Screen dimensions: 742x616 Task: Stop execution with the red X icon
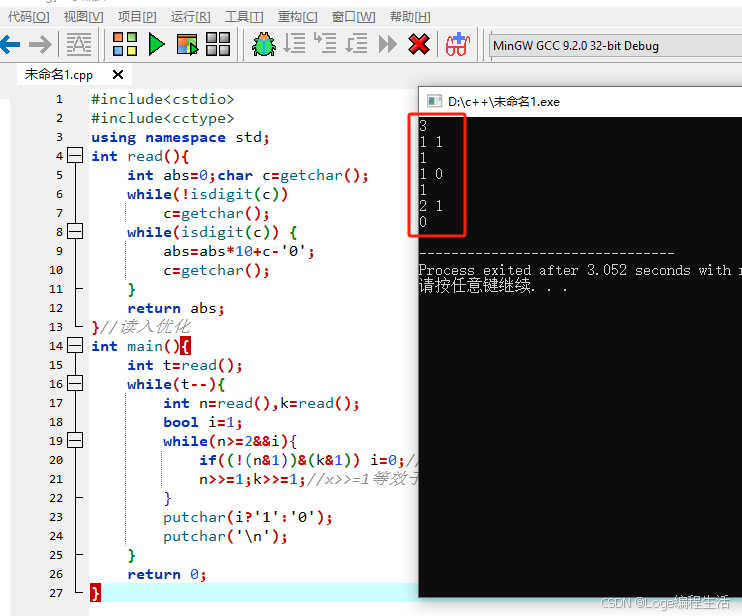tap(419, 44)
